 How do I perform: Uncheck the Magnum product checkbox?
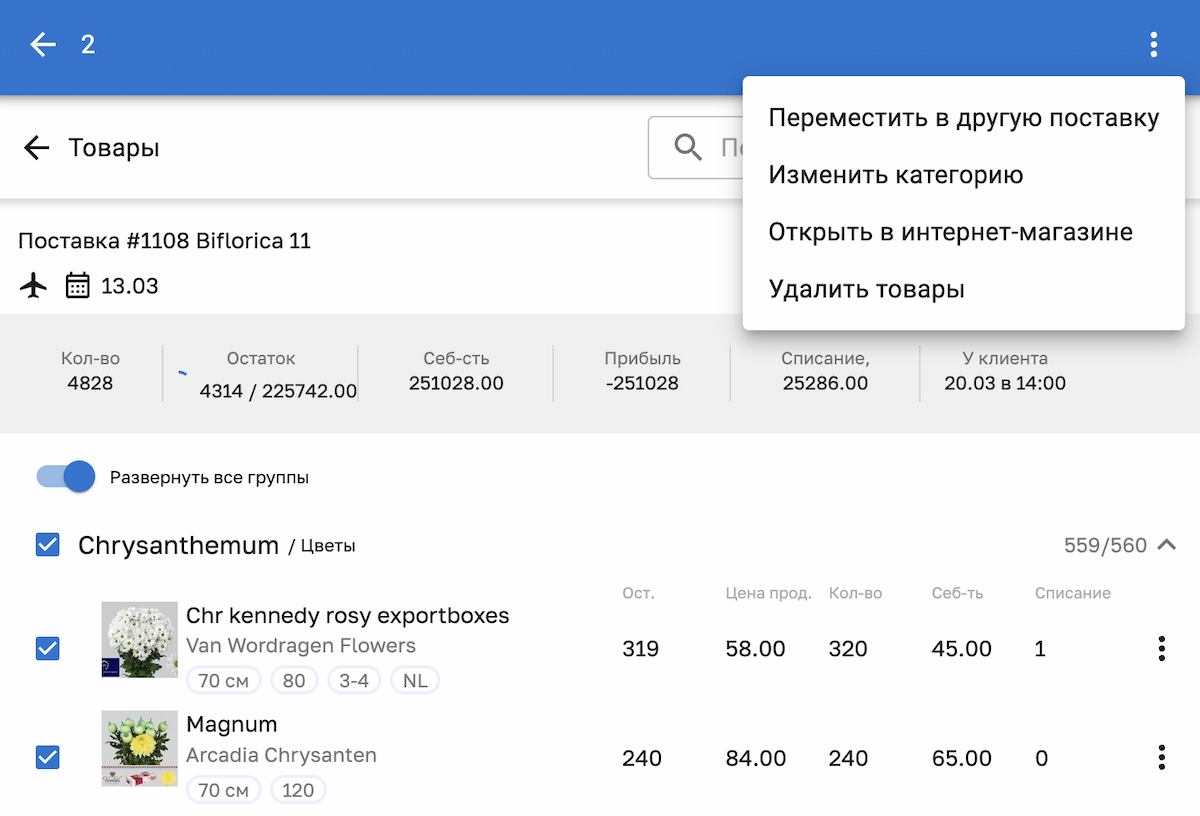(47, 757)
